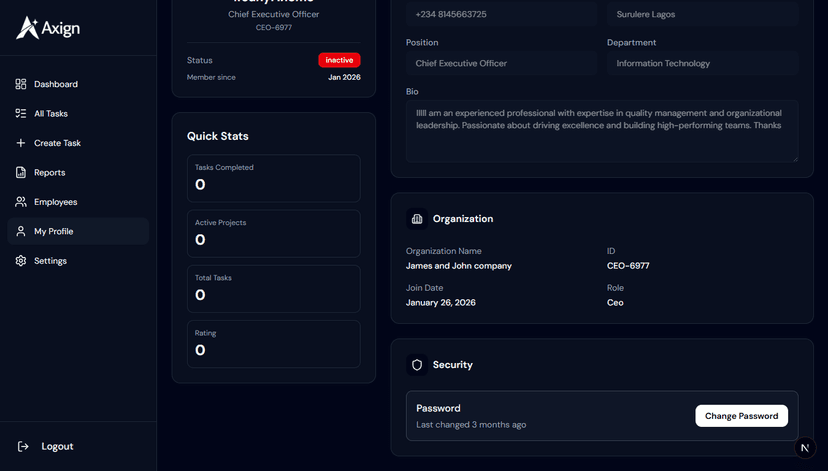This screenshot has width=828, height=471.
Task: Click the round N button bottom-right
Action: tap(805, 448)
